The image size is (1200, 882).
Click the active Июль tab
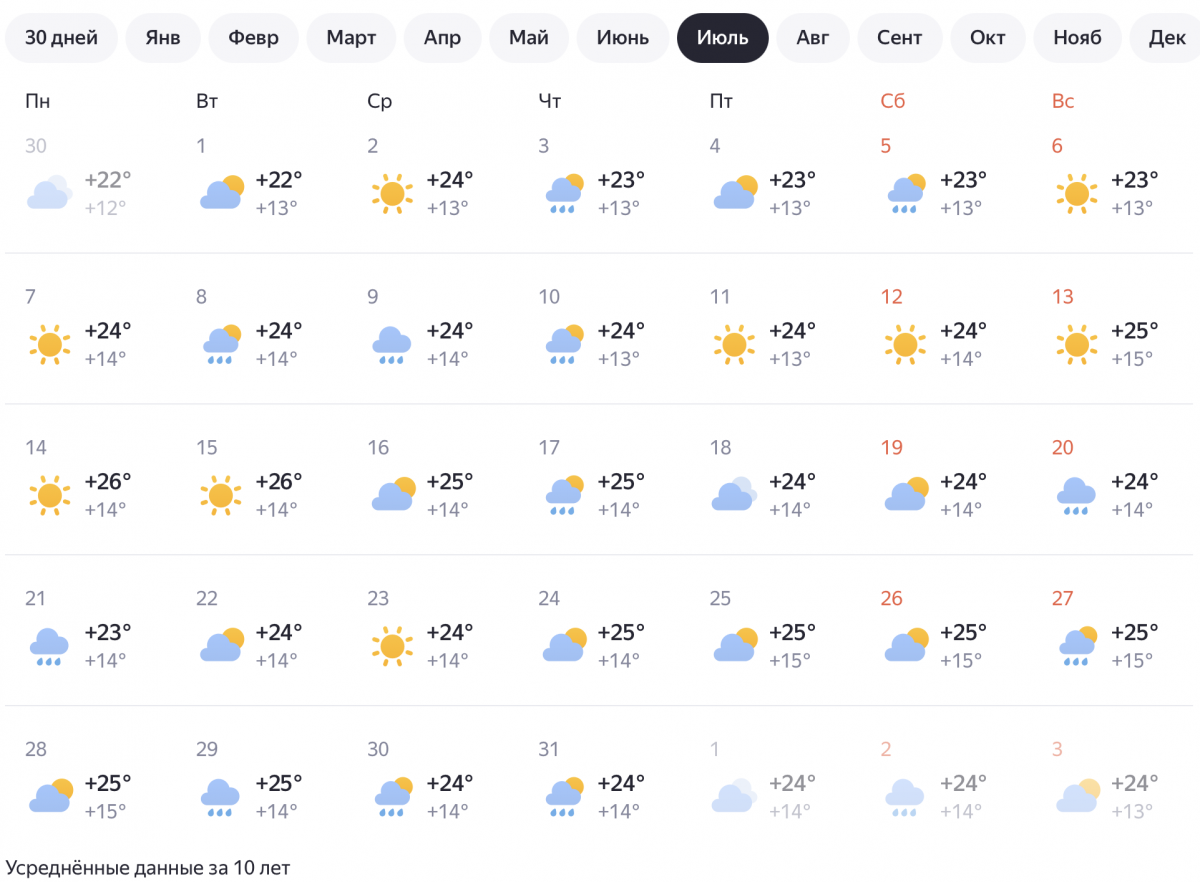click(x=722, y=38)
